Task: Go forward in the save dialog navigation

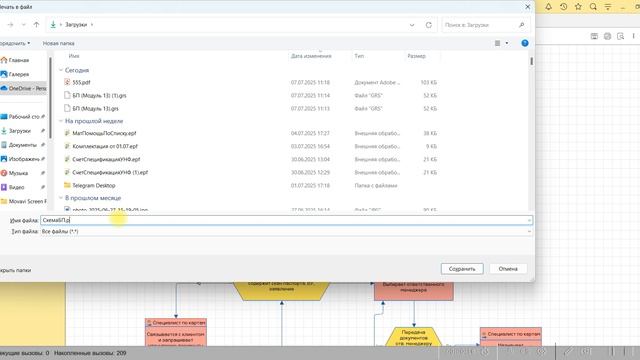Action: 10,25
